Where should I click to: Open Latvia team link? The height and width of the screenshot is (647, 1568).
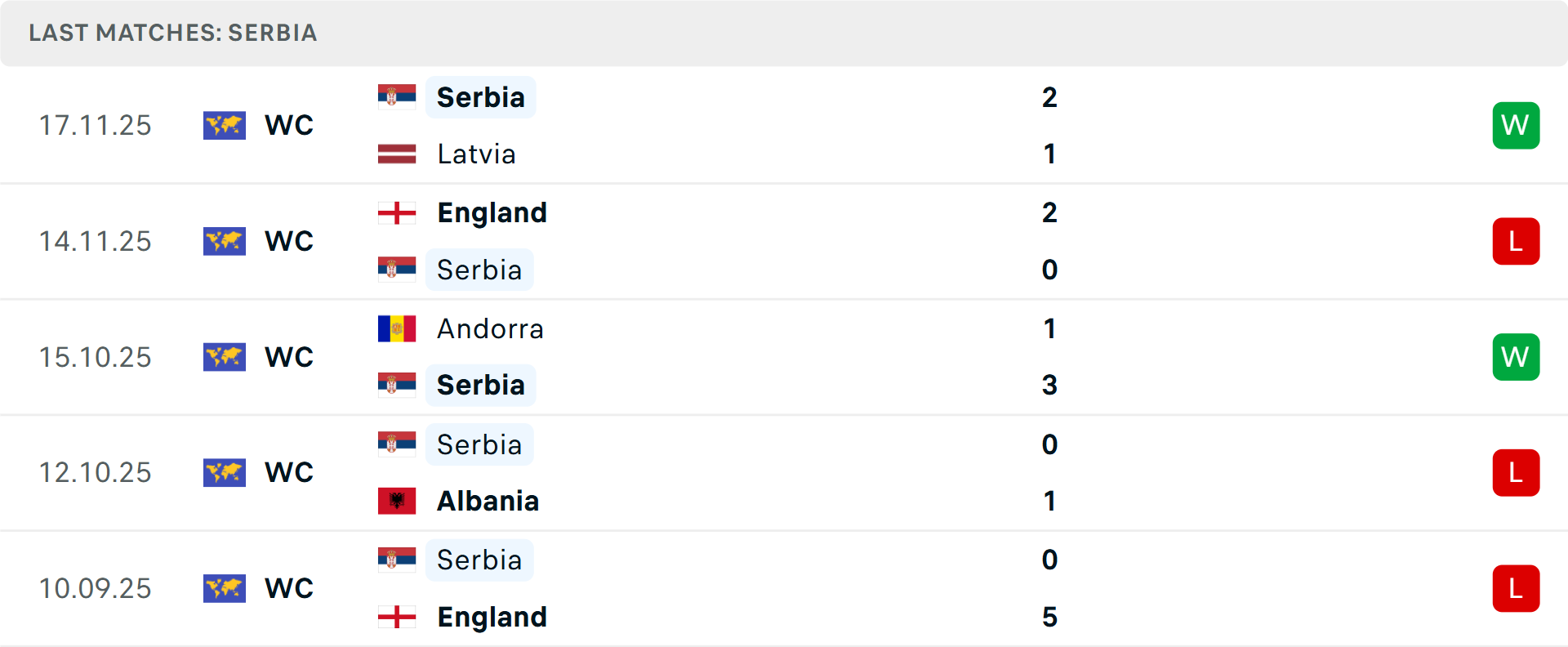tap(476, 154)
